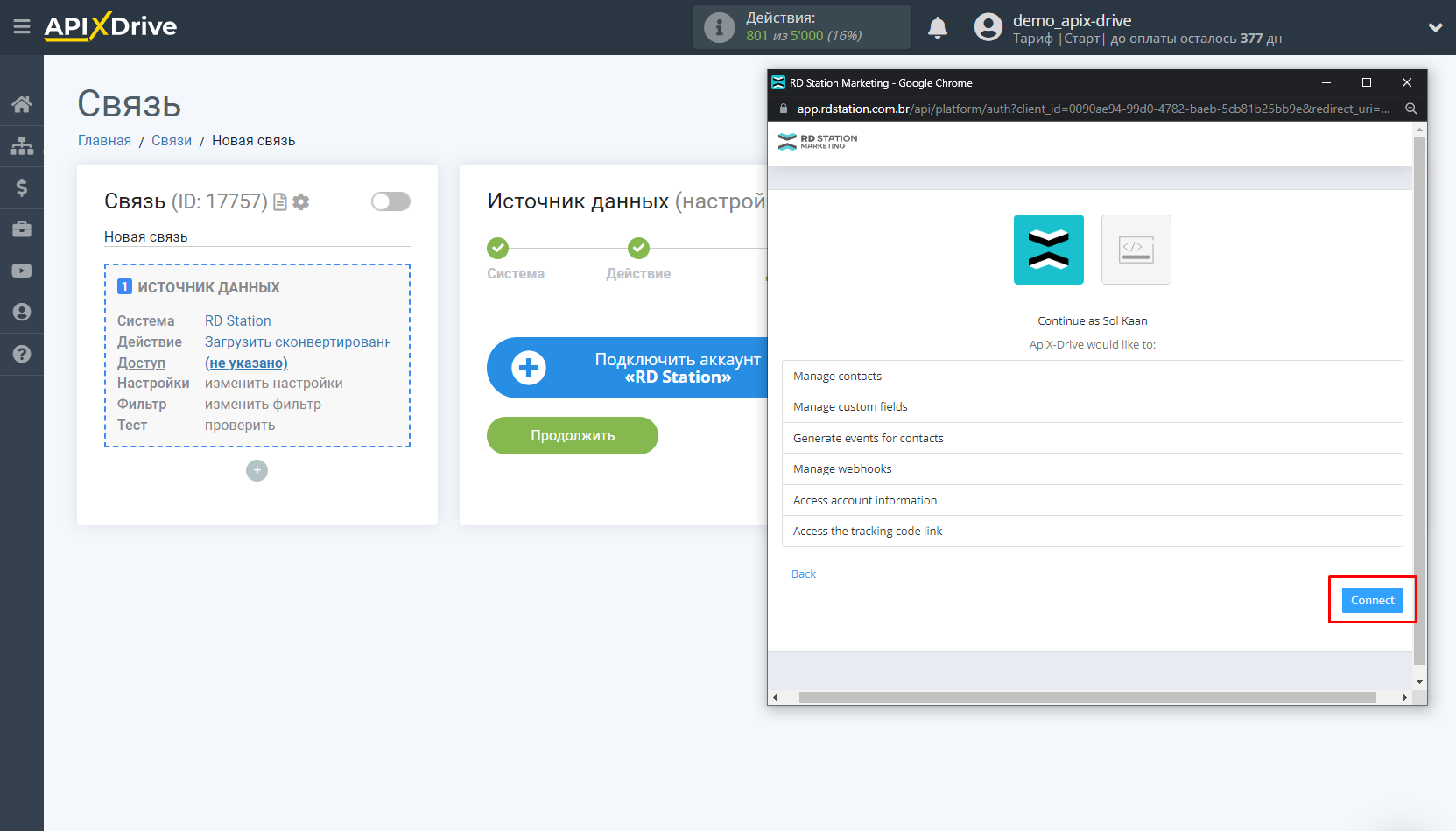This screenshot has height=831, width=1456.
Task: Click the popup scroll down arrow
Action: [1420, 682]
